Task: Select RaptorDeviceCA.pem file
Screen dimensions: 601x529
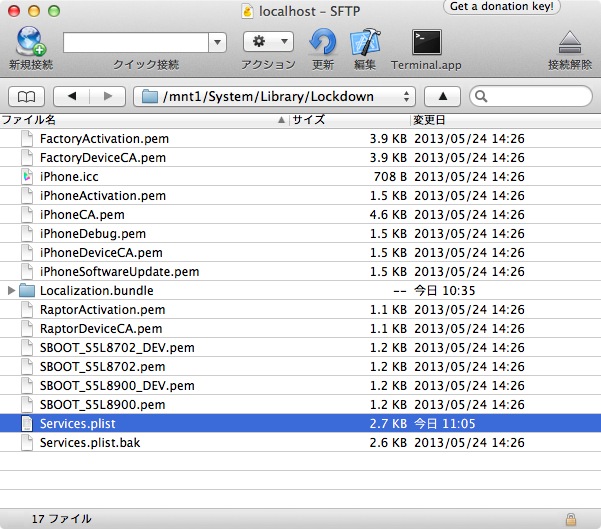Action: click(x=101, y=329)
